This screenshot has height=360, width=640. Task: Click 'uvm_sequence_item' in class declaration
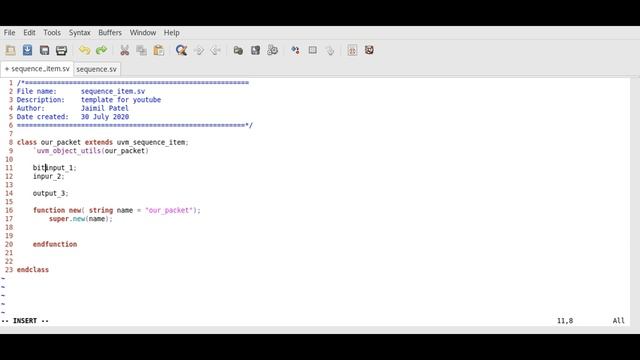tap(151, 142)
